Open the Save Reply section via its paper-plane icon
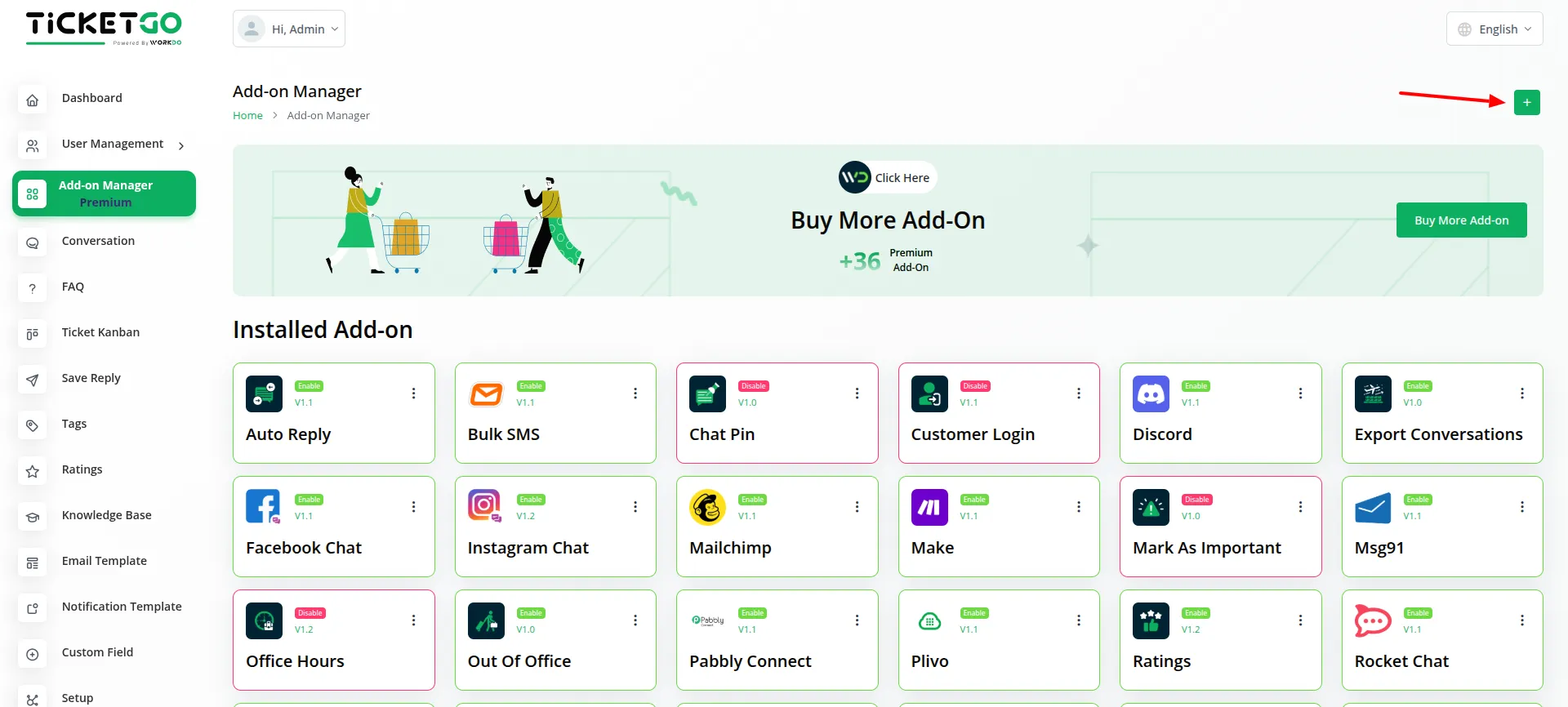This screenshot has height=707, width=1568. click(x=33, y=380)
